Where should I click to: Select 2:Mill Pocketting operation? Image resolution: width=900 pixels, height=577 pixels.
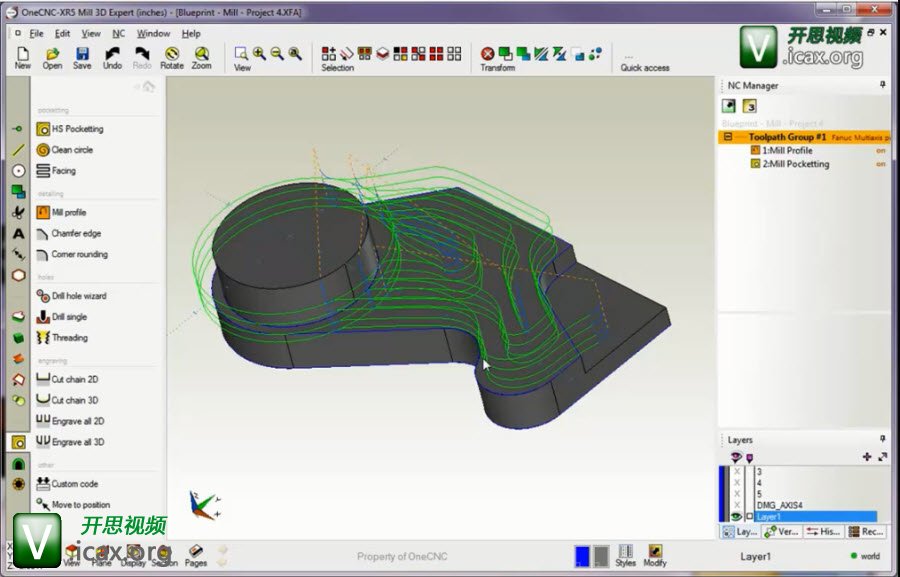pyautogui.click(x=795, y=164)
